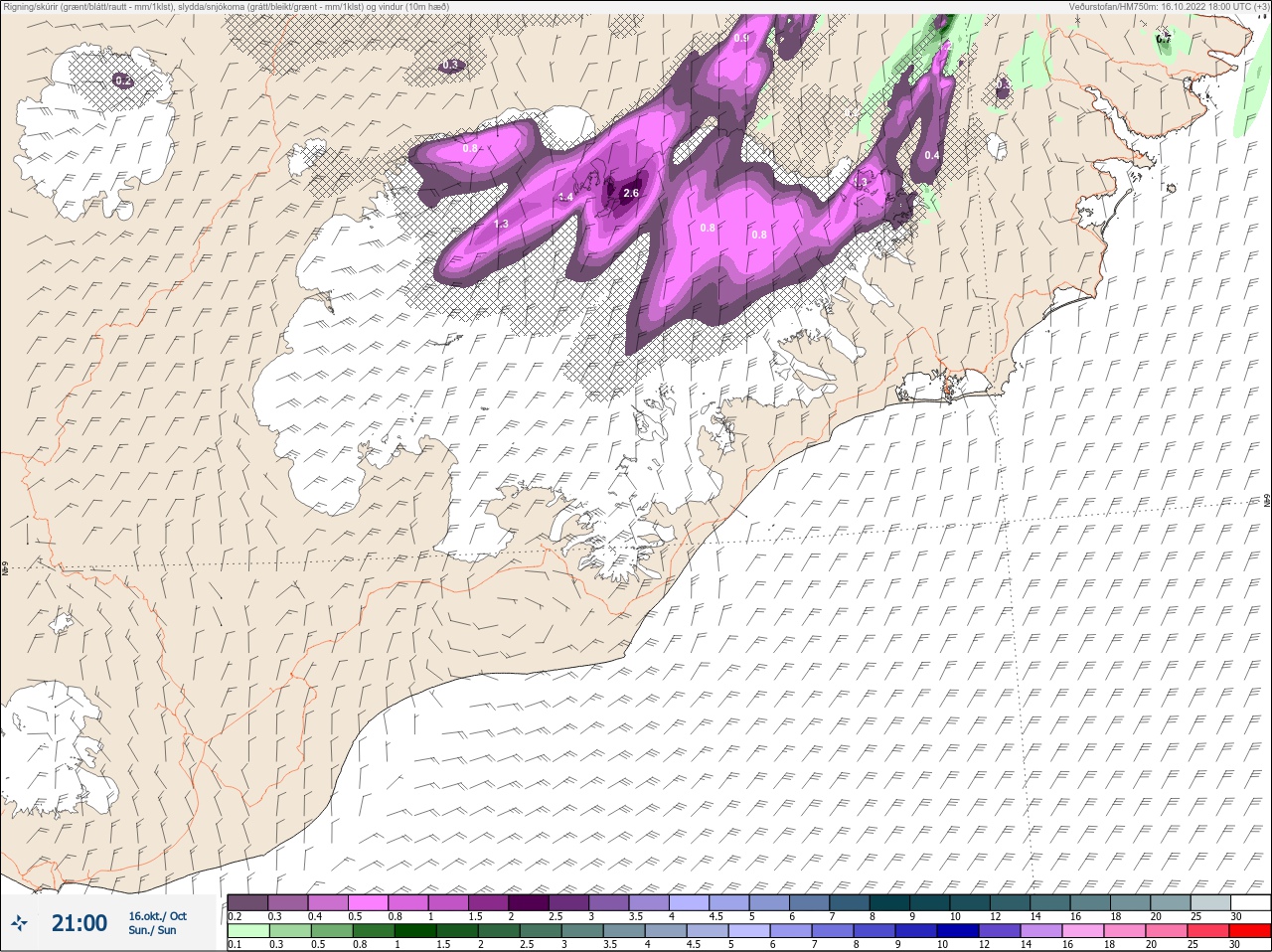1272x952 pixels.
Task: Pick rain legend swatch between 10 and 12
Action: pos(957,931)
